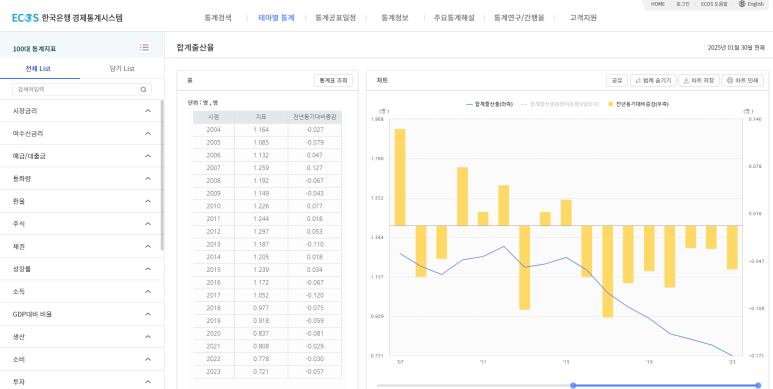This screenshot has height=389, width=773.
Task: Open the 주요통계해설 menu
Action: 454,18
